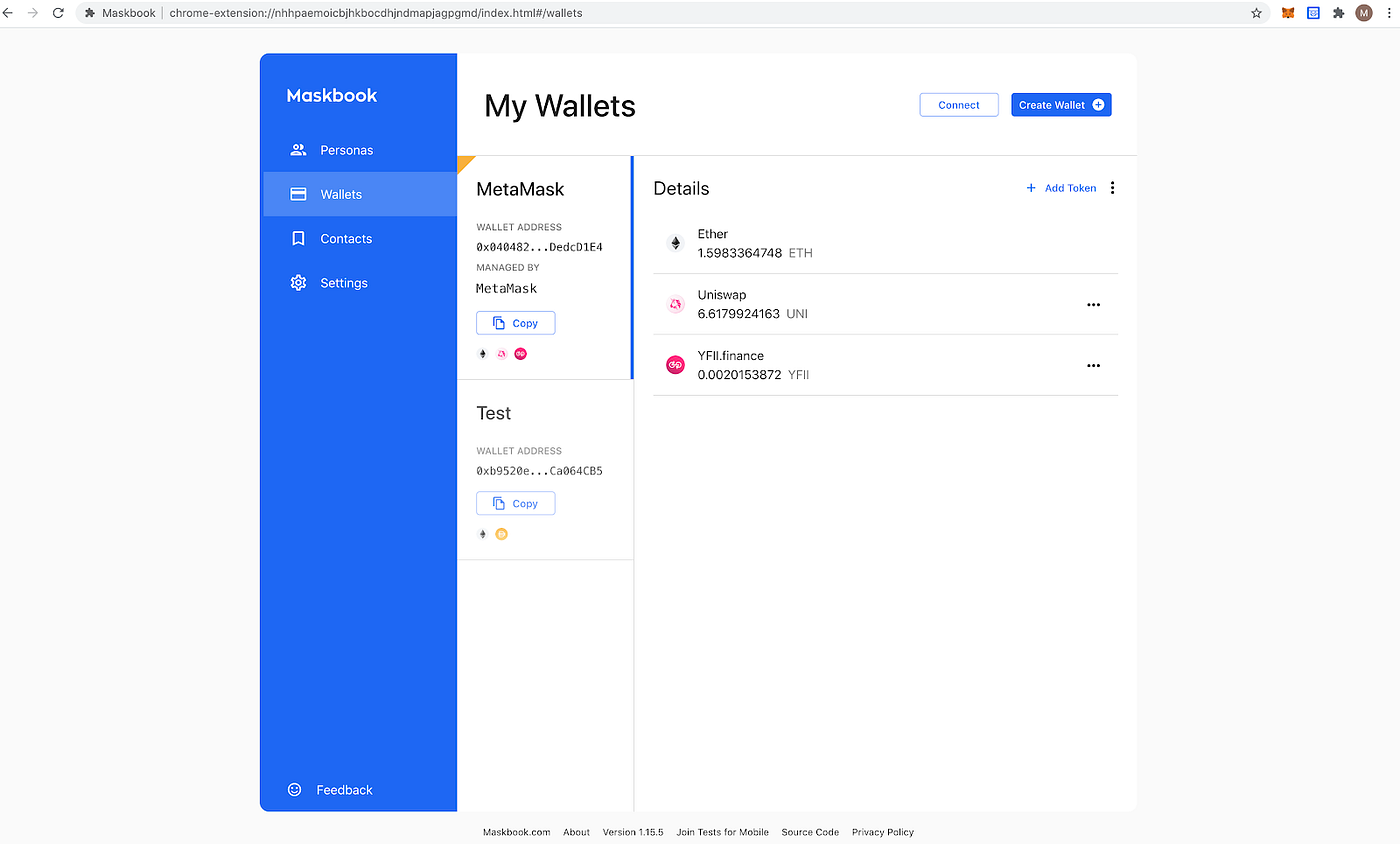The width and height of the screenshot is (1400, 844).
Task: Open the Source Code footer link
Action: [x=810, y=832]
